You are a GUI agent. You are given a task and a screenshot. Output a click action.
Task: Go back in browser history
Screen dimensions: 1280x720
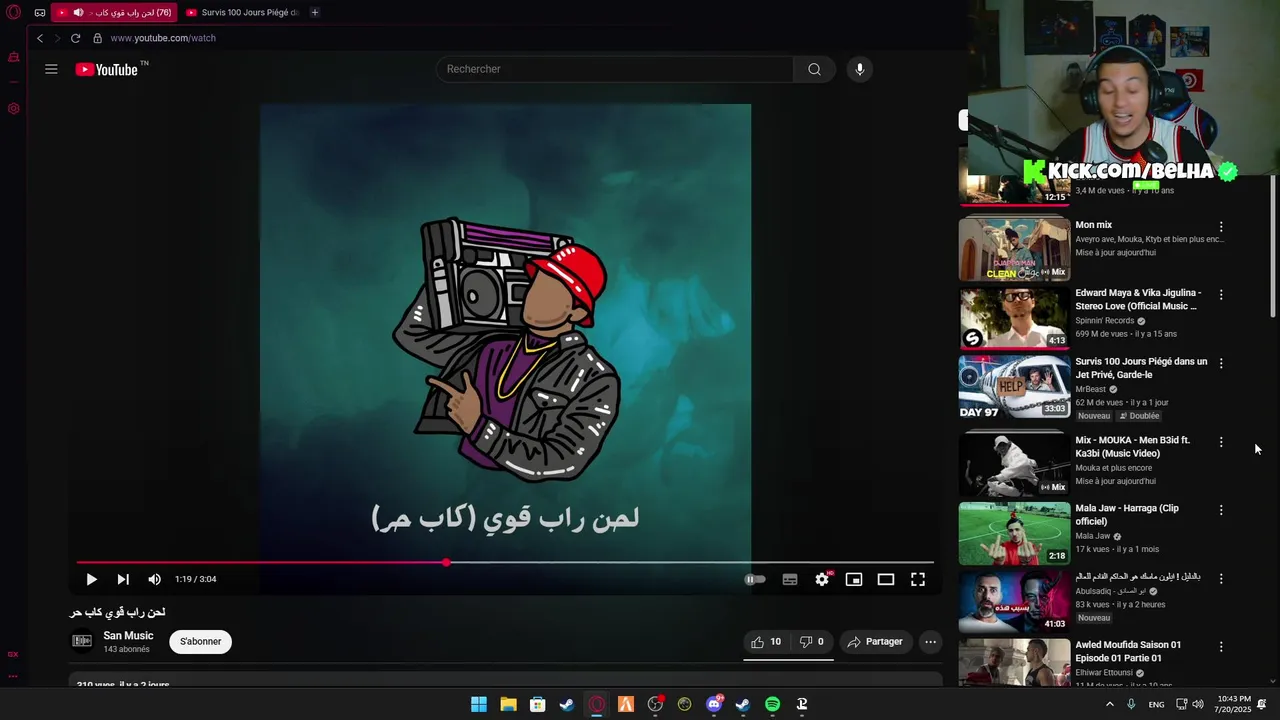click(x=40, y=38)
